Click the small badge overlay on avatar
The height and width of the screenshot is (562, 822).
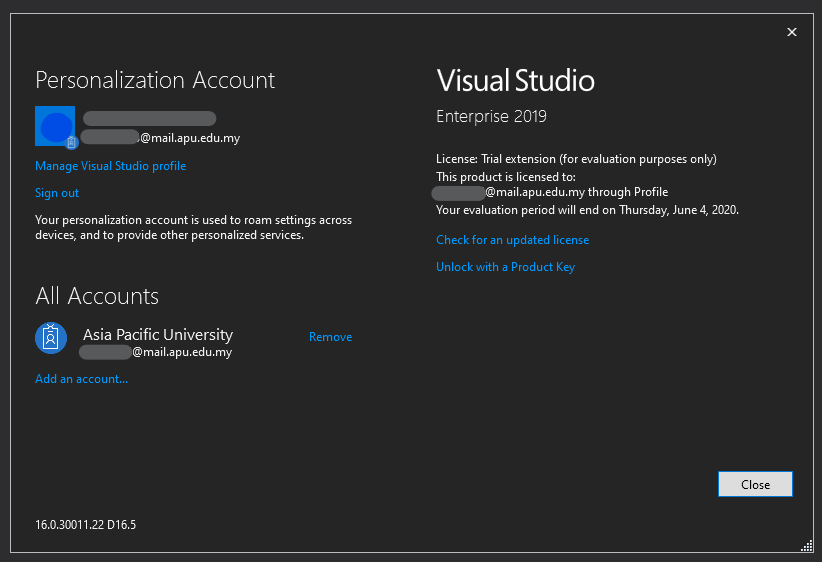[72, 142]
